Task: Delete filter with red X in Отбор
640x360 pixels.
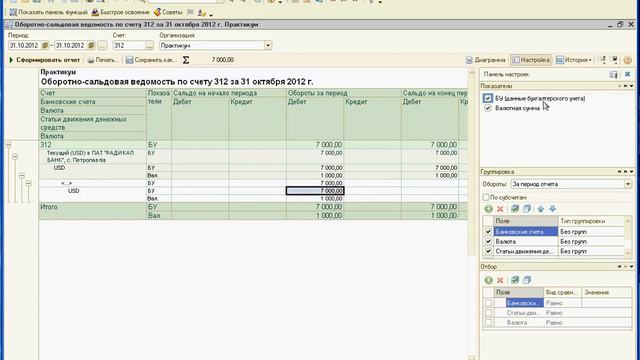Action: tap(500, 280)
